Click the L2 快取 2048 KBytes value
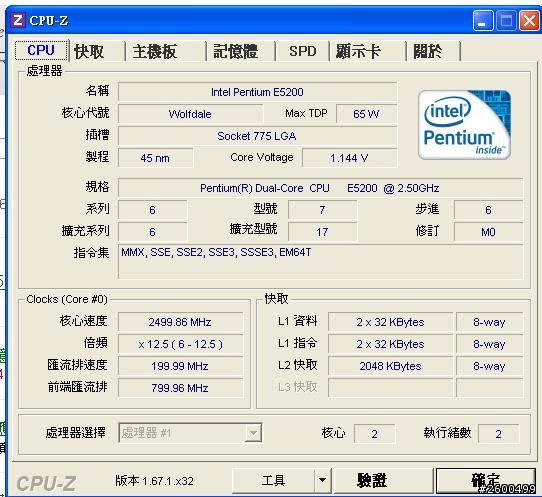The image size is (542, 497). (x=390, y=366)
